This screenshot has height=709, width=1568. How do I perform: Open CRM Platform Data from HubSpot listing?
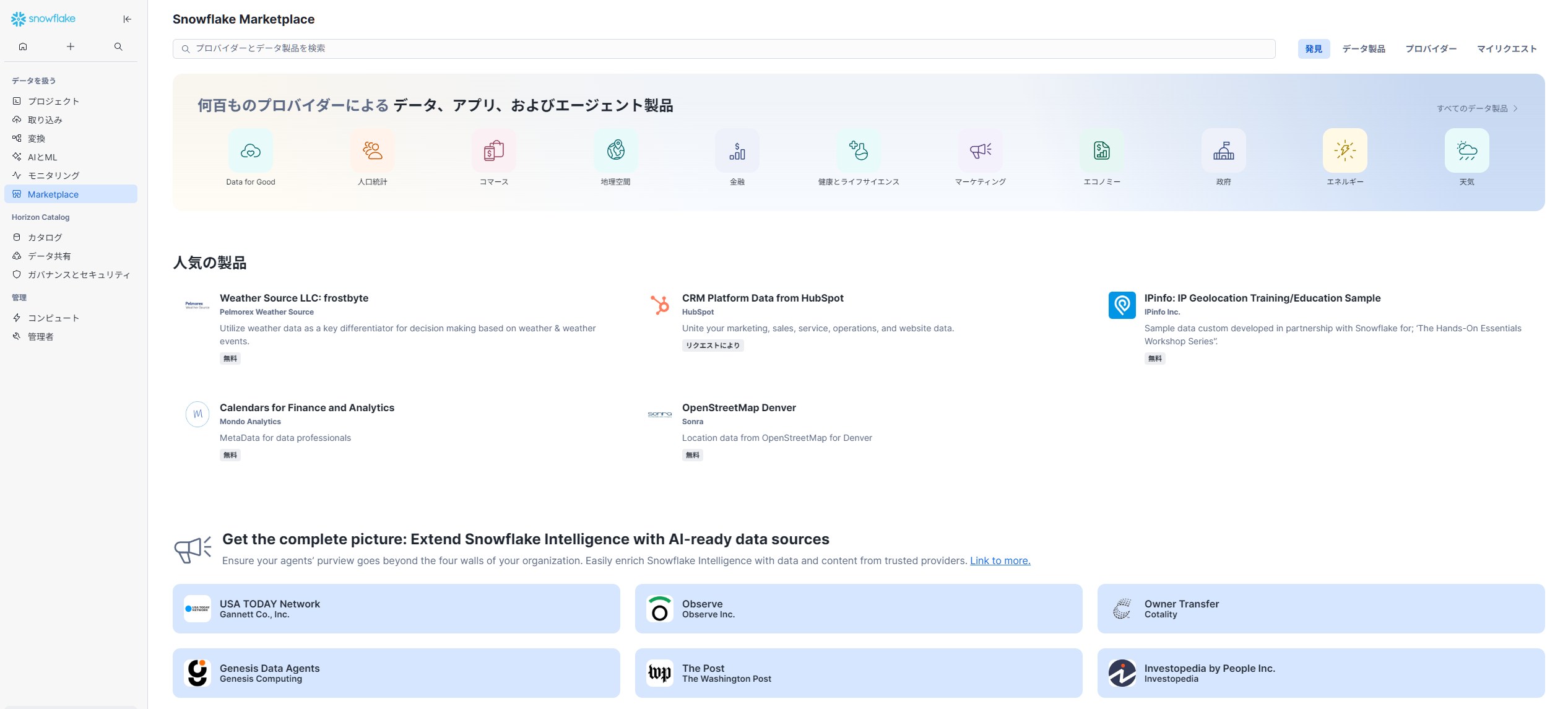coord(762,298)
